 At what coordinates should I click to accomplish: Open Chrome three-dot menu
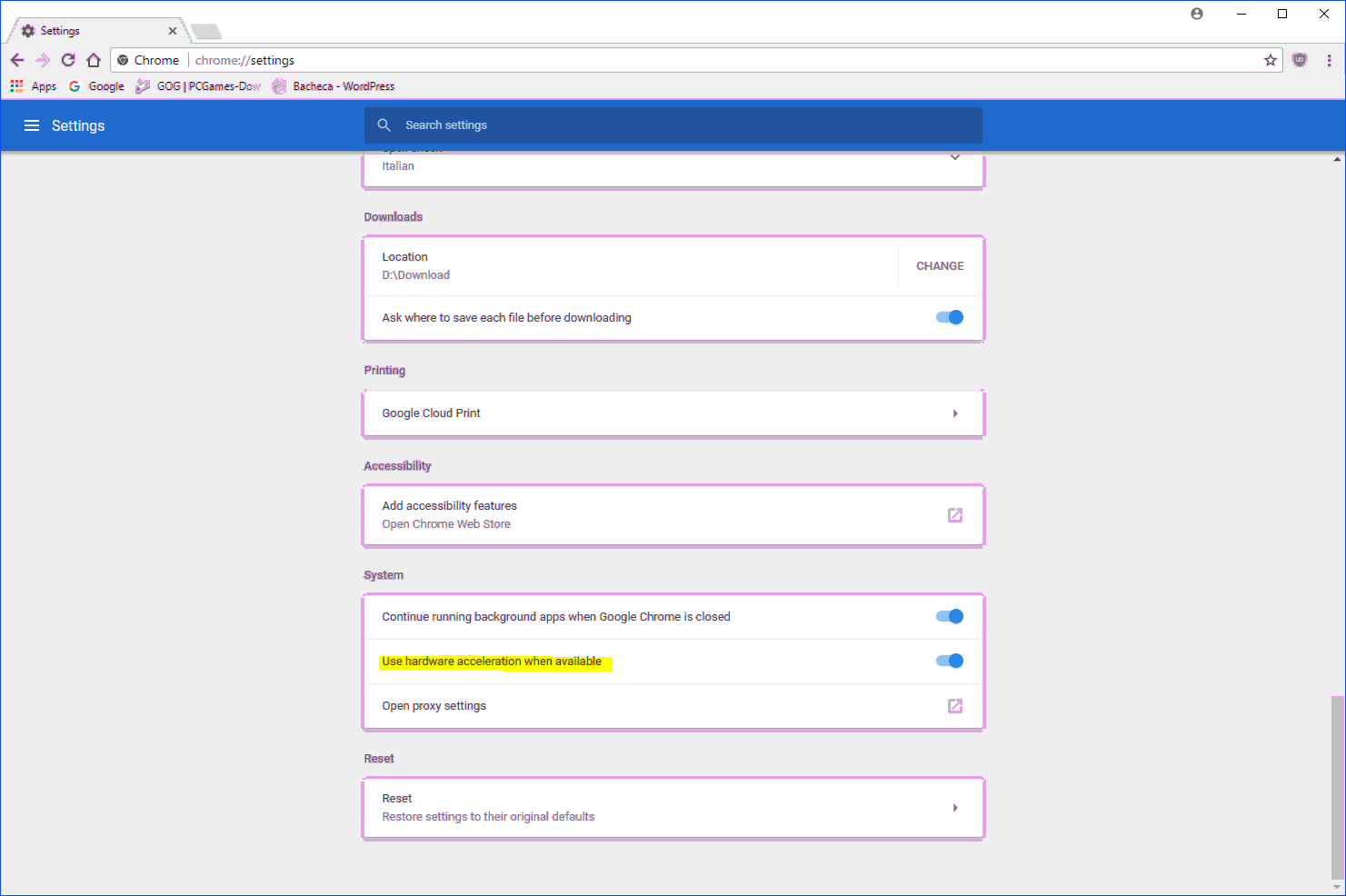pyautogui.click(x=1329, y=60)
